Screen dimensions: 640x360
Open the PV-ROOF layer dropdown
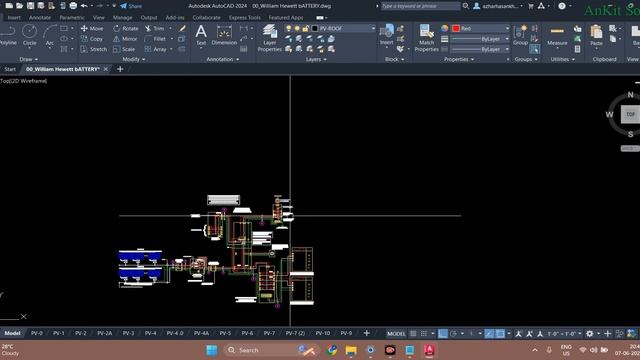(x=373, y=28)
